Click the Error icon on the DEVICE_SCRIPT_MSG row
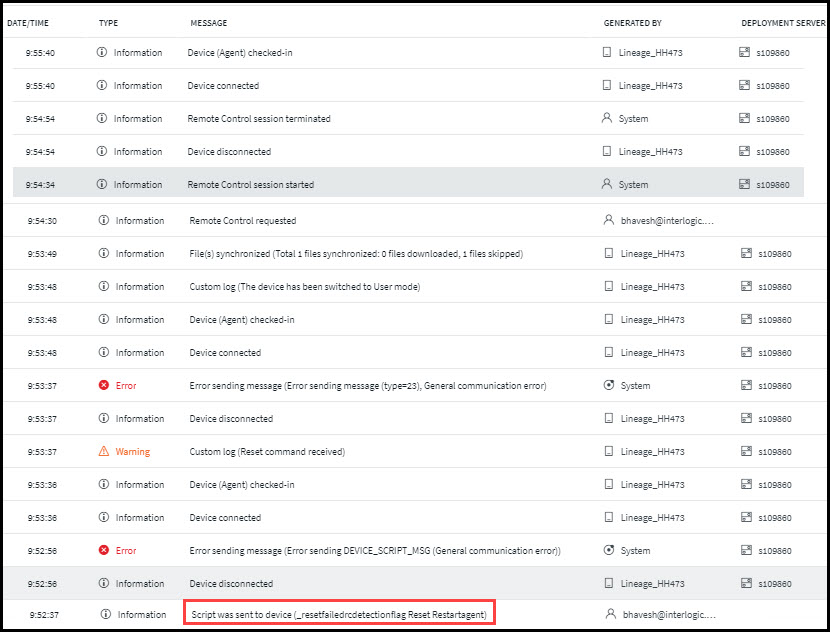The width and height of the screenshot is (830, 632). tap(104, 551)
